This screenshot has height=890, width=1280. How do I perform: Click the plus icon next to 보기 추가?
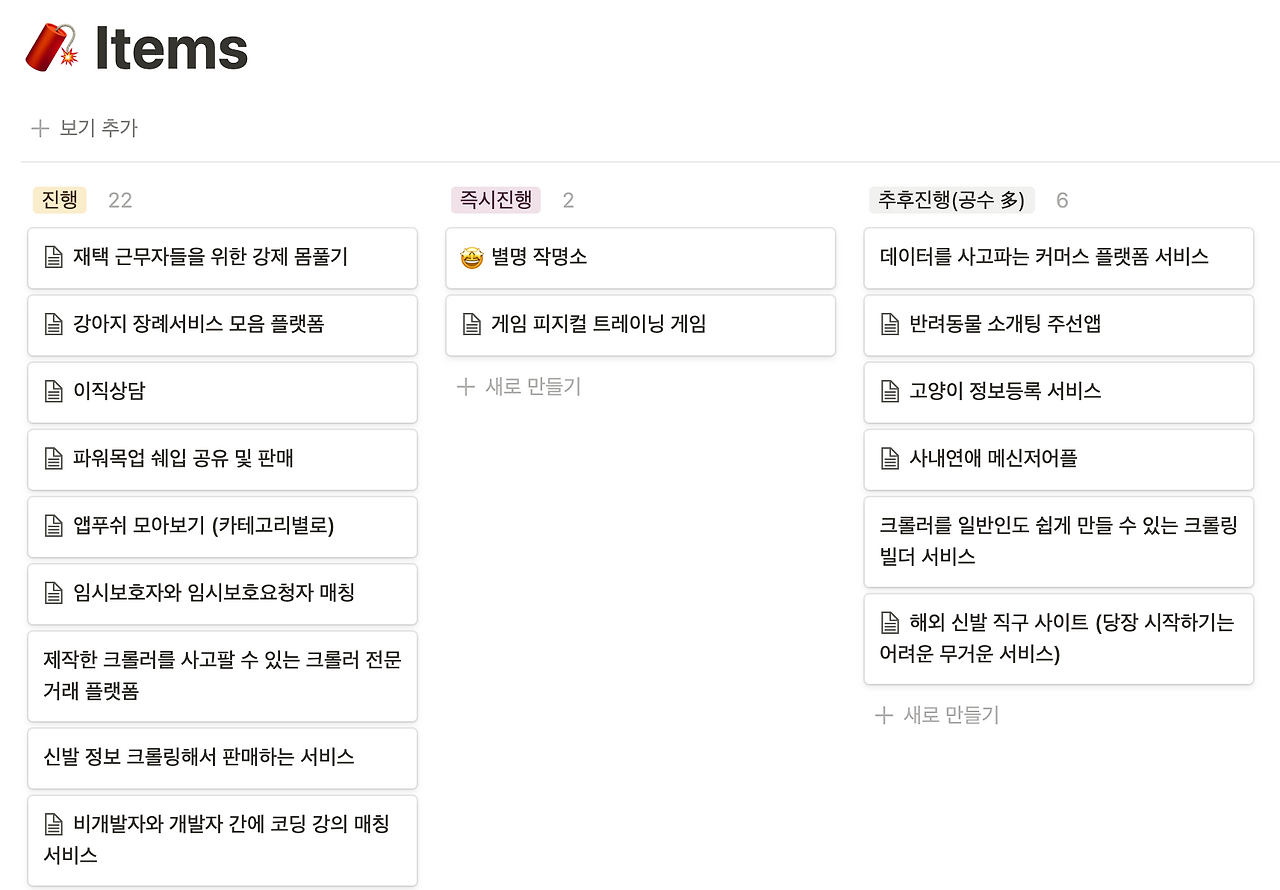(40, 128)
